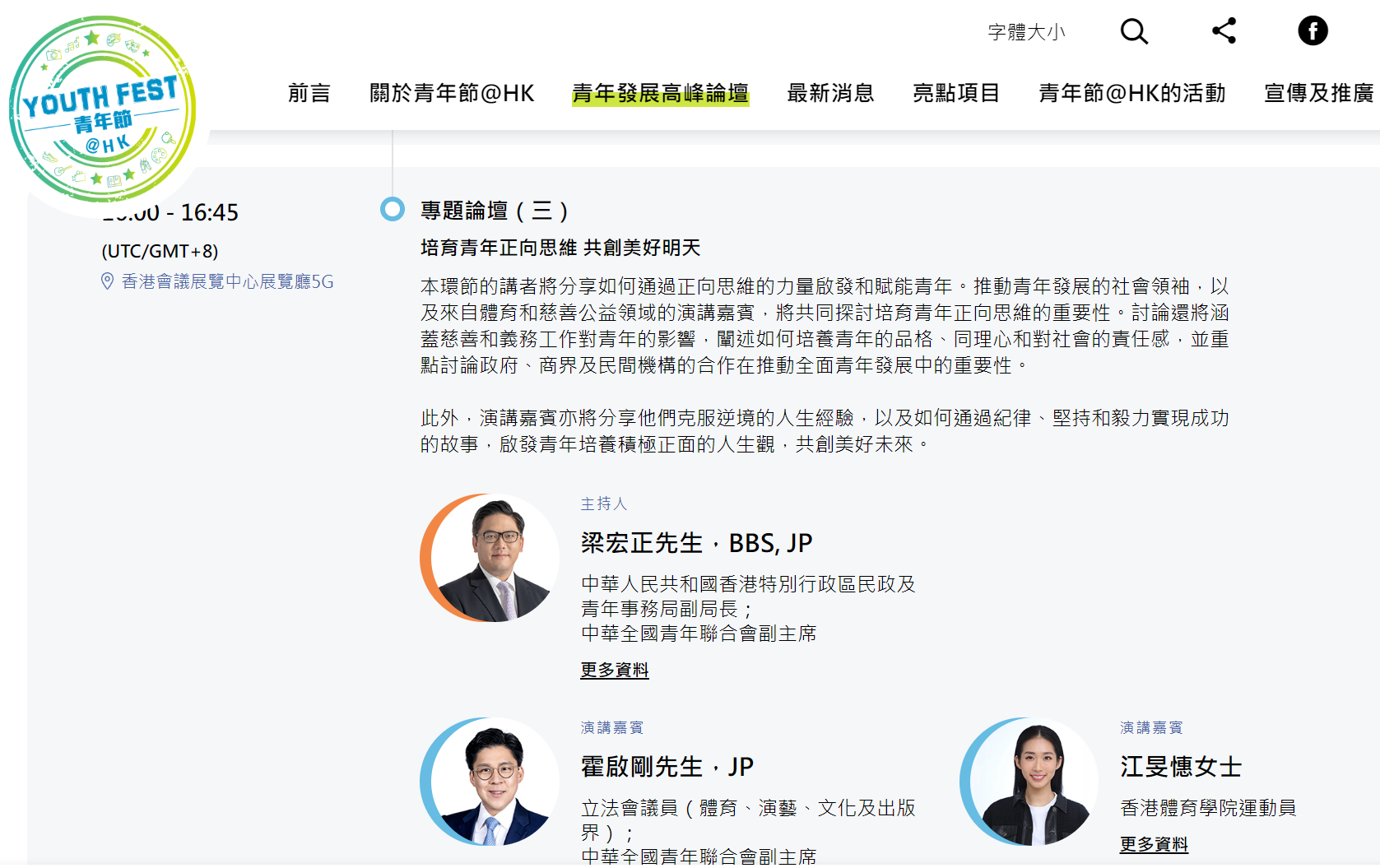Click 更多資料 link under 江旻憓女士
The image size is (1380, 868).
[1154, 844]
